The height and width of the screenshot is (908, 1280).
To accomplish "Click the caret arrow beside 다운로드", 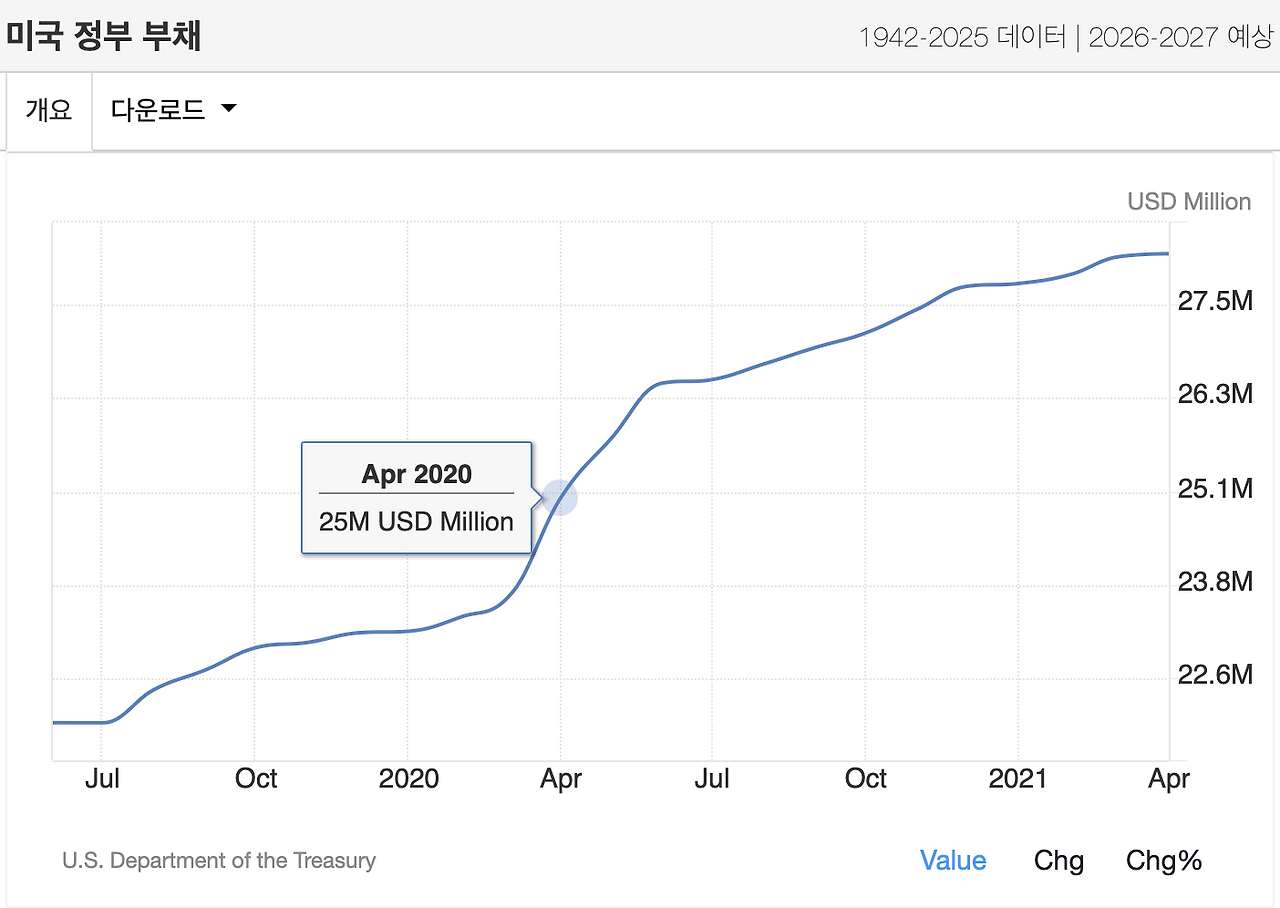I will click(228, 108).
